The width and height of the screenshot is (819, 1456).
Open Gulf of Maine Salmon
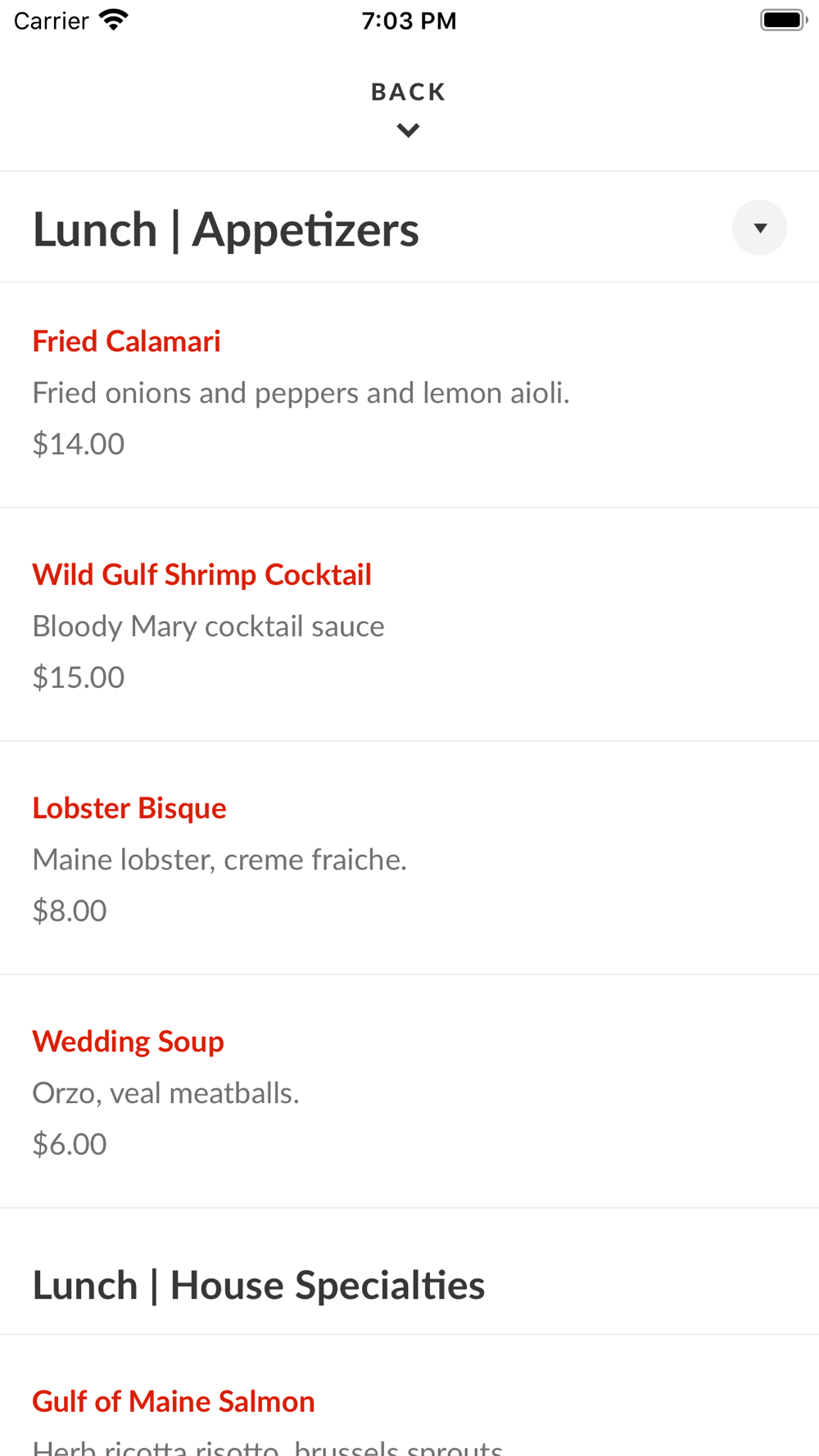pos(174,1401)
